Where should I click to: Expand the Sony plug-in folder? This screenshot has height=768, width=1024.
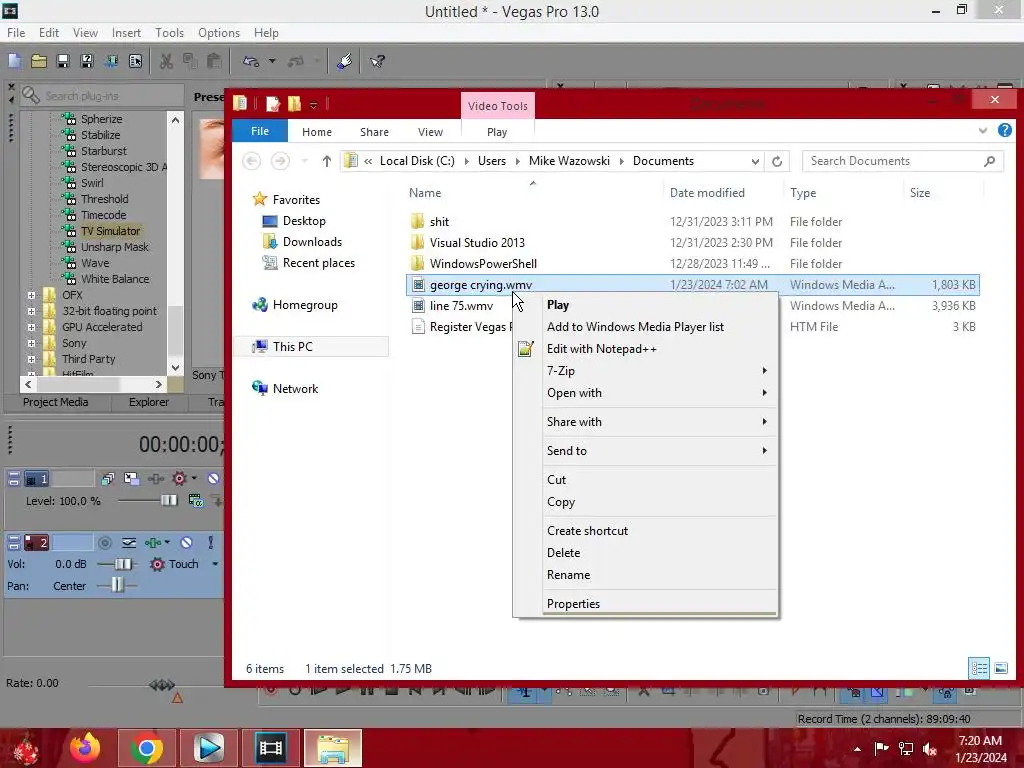[31, 343]
